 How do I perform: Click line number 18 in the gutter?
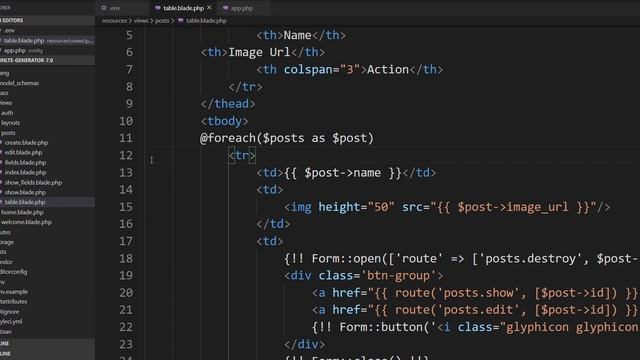pyautogui.click(x=126, y=258)
